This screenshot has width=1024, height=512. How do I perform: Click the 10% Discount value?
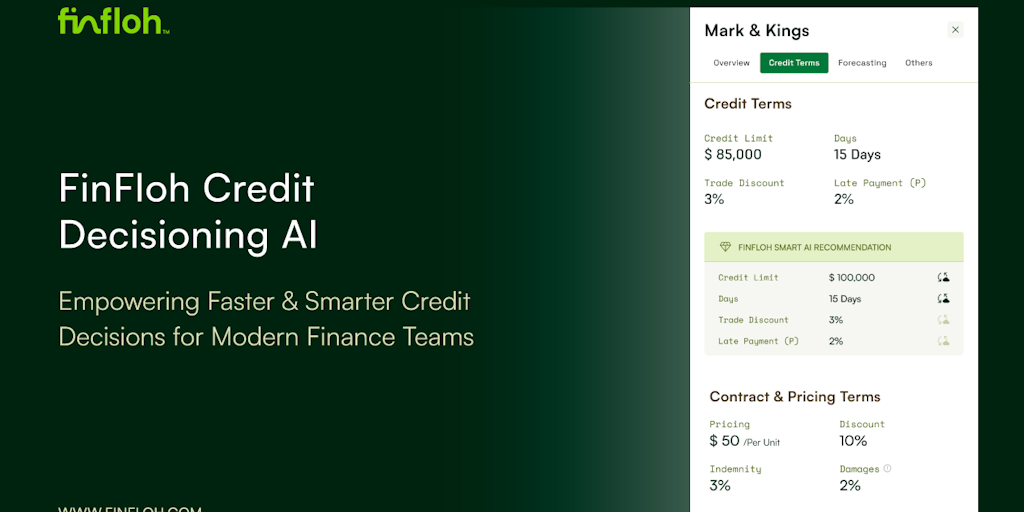(853, 441)
